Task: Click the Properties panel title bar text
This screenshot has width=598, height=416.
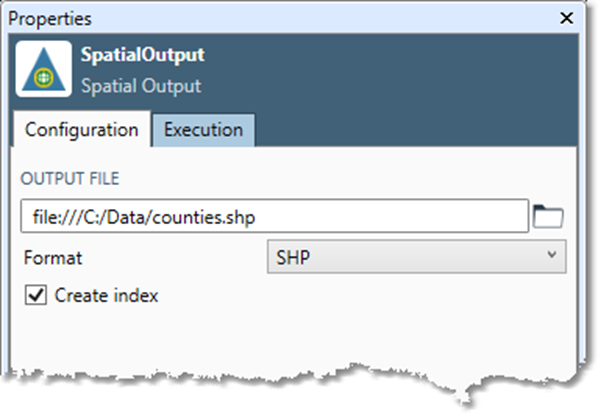Action: 50,19
